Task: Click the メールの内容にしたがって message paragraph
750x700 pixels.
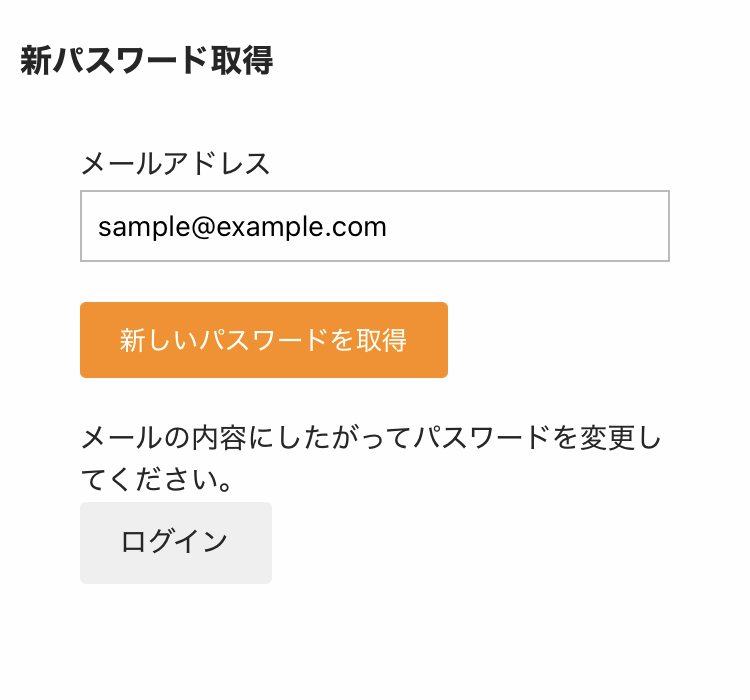Action: [372, 458]
